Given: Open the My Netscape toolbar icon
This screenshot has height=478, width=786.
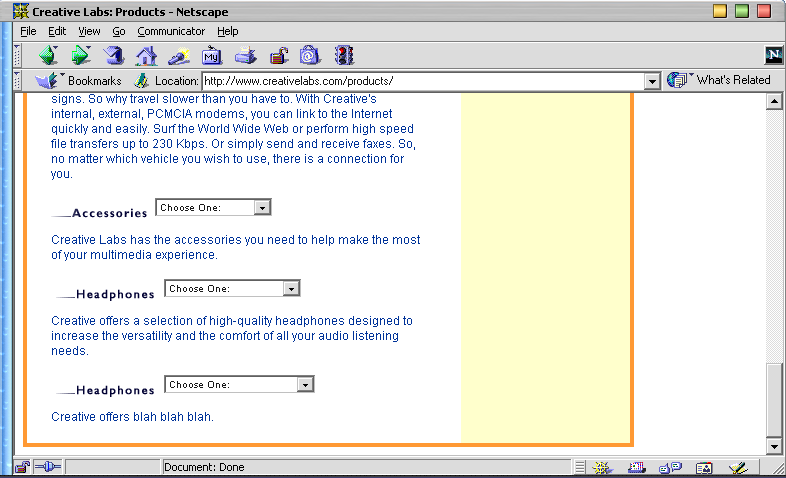Looking at the screenshot, I should (212, 56).
